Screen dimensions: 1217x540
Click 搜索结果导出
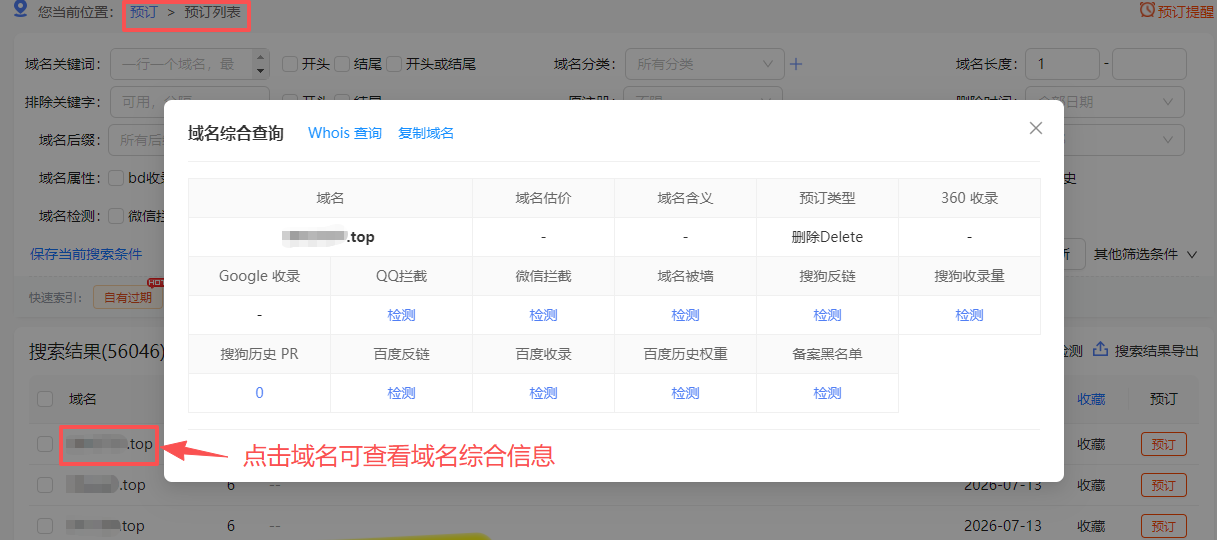pos(1157,351)
